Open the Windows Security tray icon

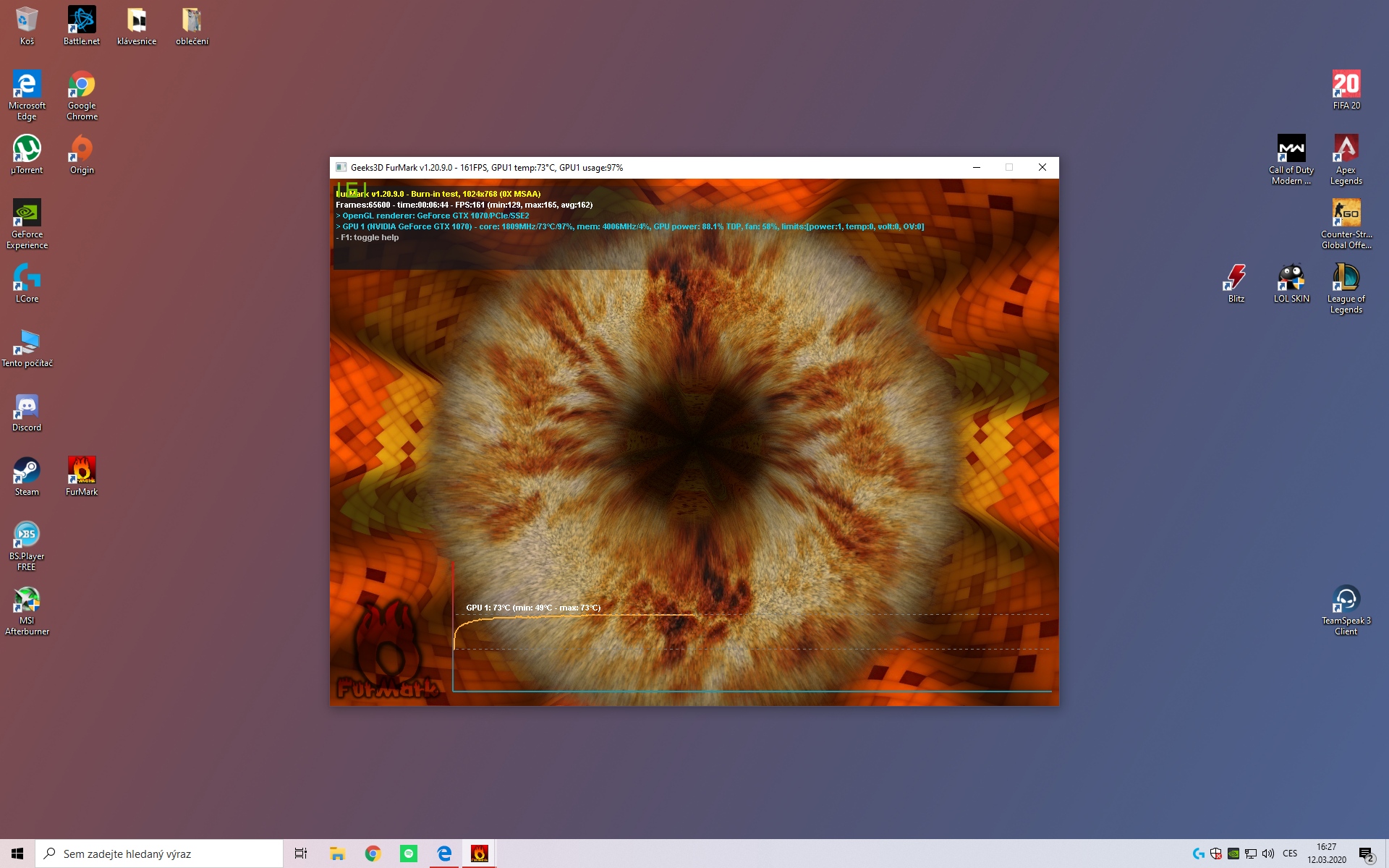(x=1216, y=854)
